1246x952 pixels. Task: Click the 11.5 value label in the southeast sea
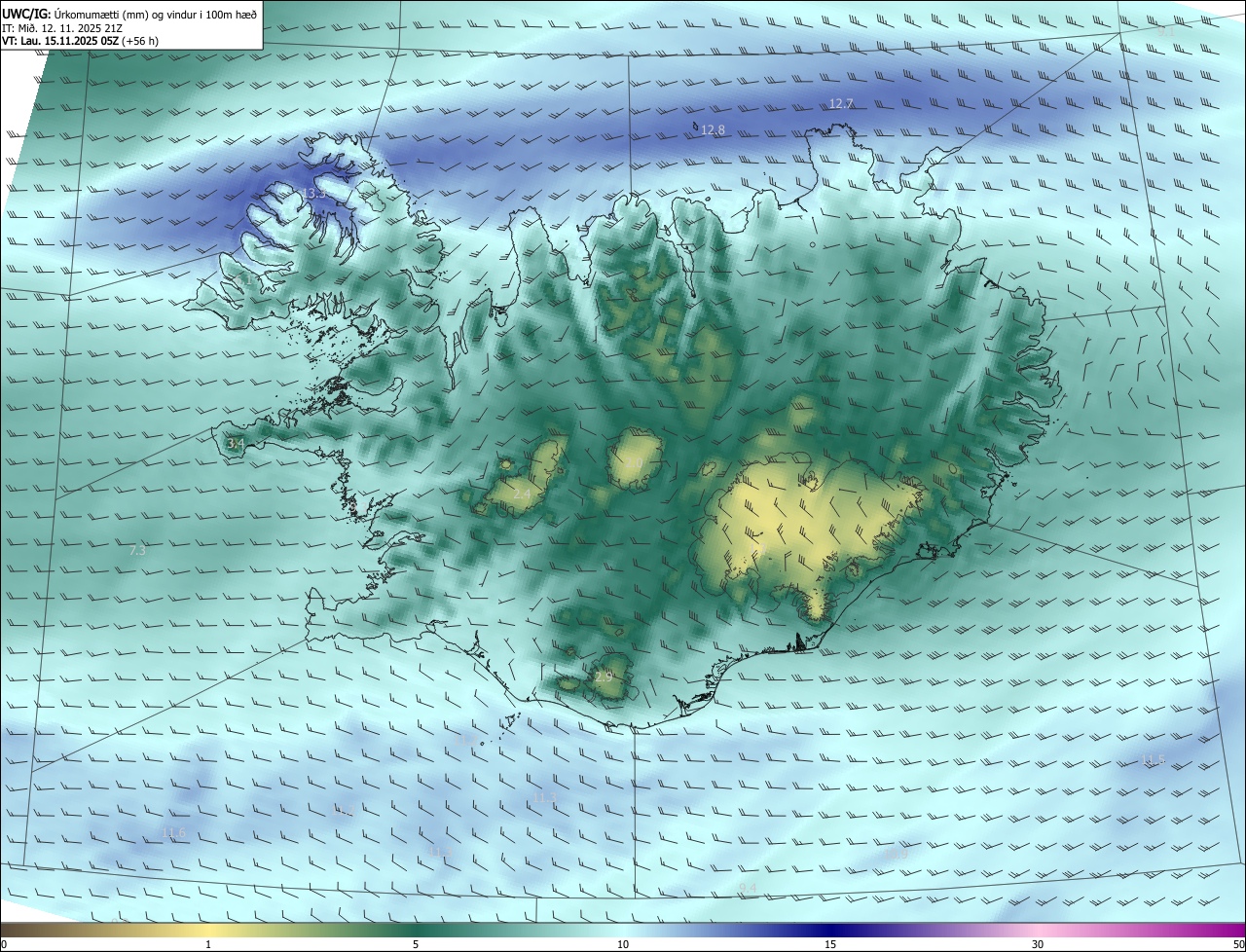point(1153,759)
